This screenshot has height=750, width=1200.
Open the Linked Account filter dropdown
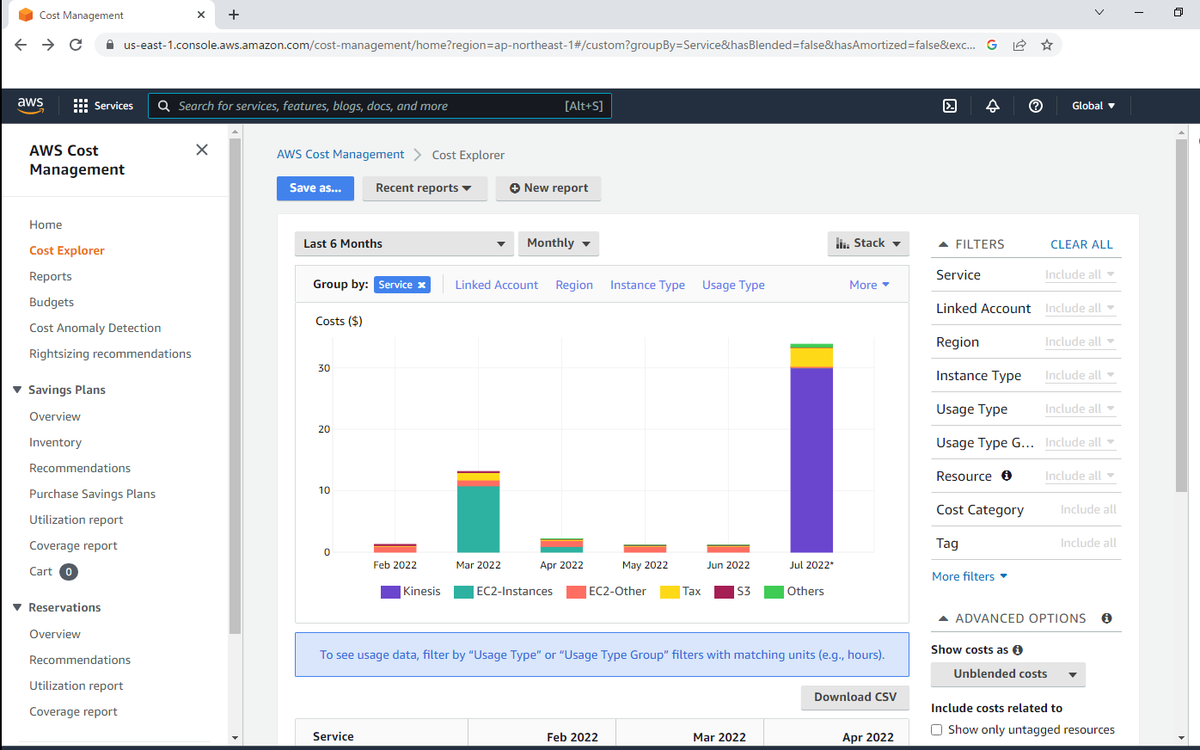[1080, 309]
